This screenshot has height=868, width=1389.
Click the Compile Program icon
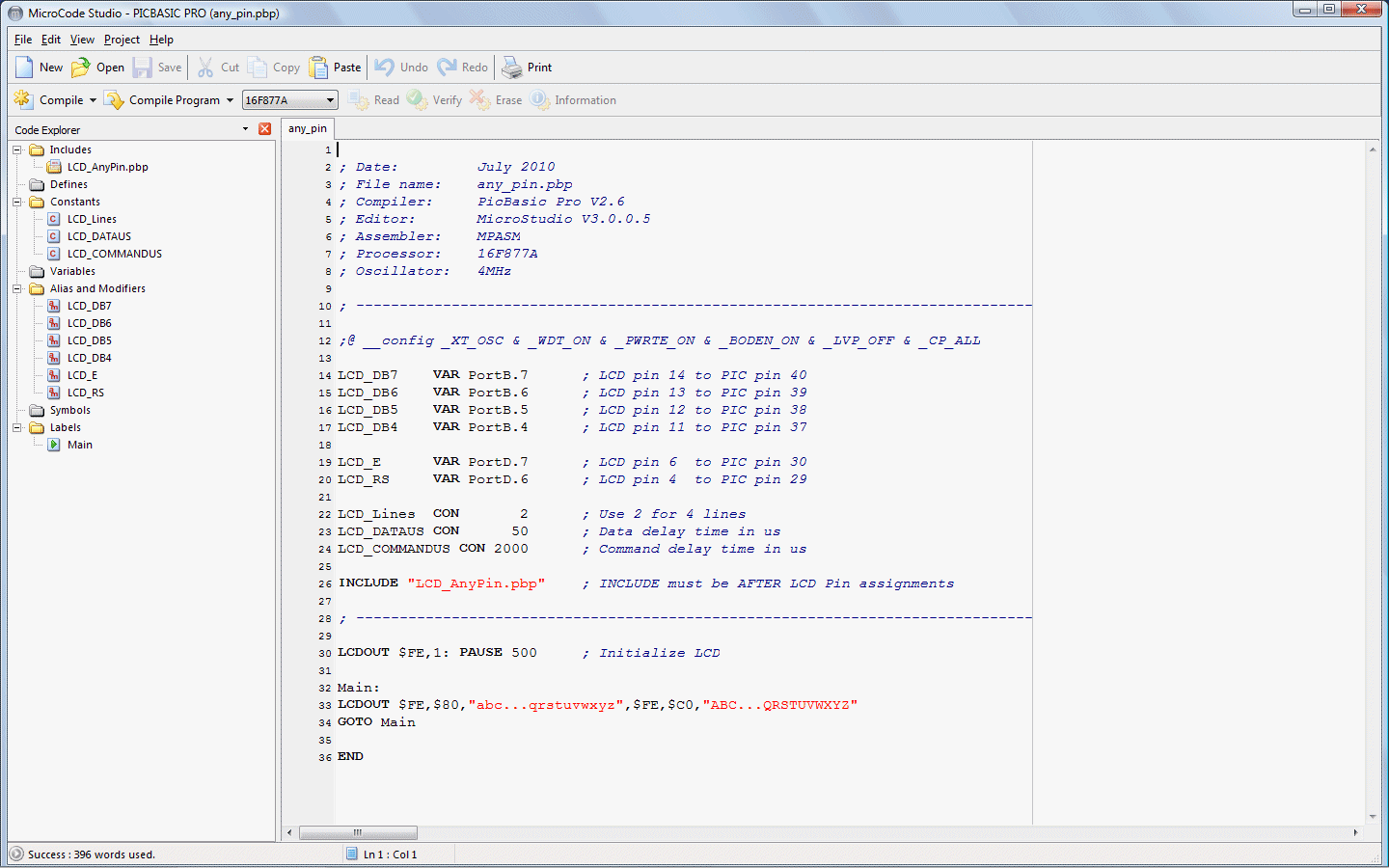click(x=115, y=100)
